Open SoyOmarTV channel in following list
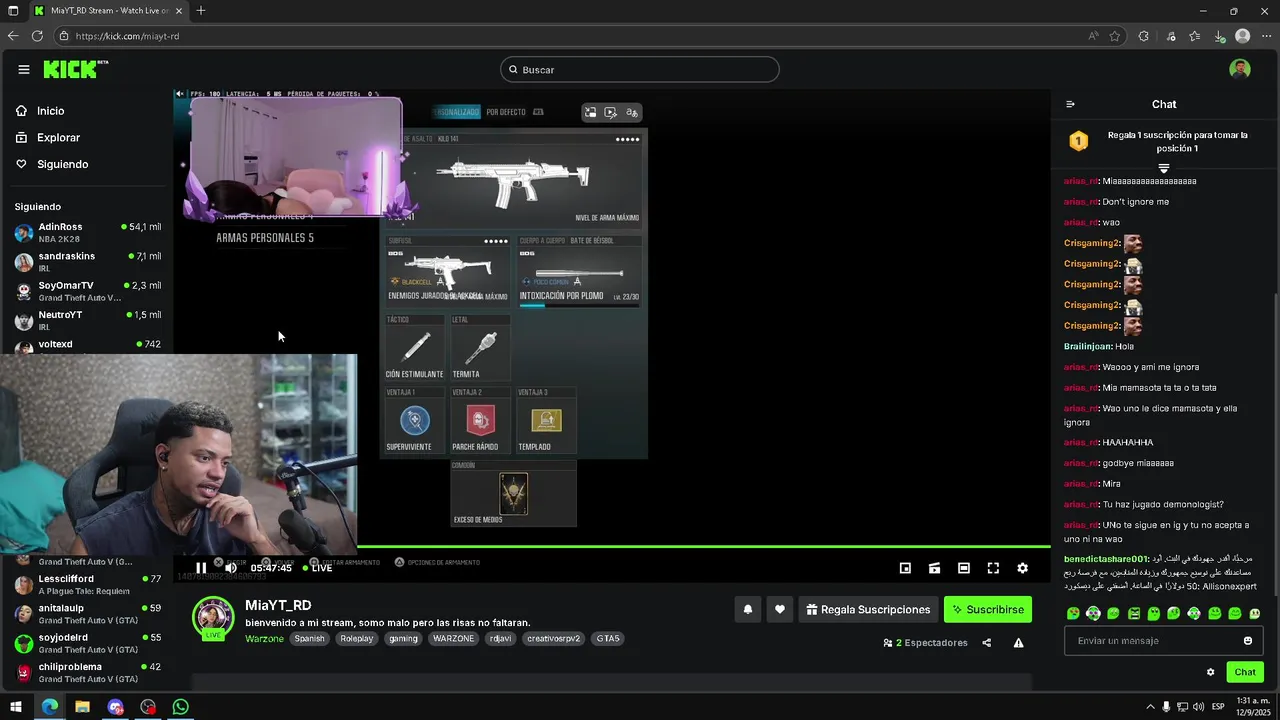This screenshot has width=1280, height=720. tap(88, 291)
